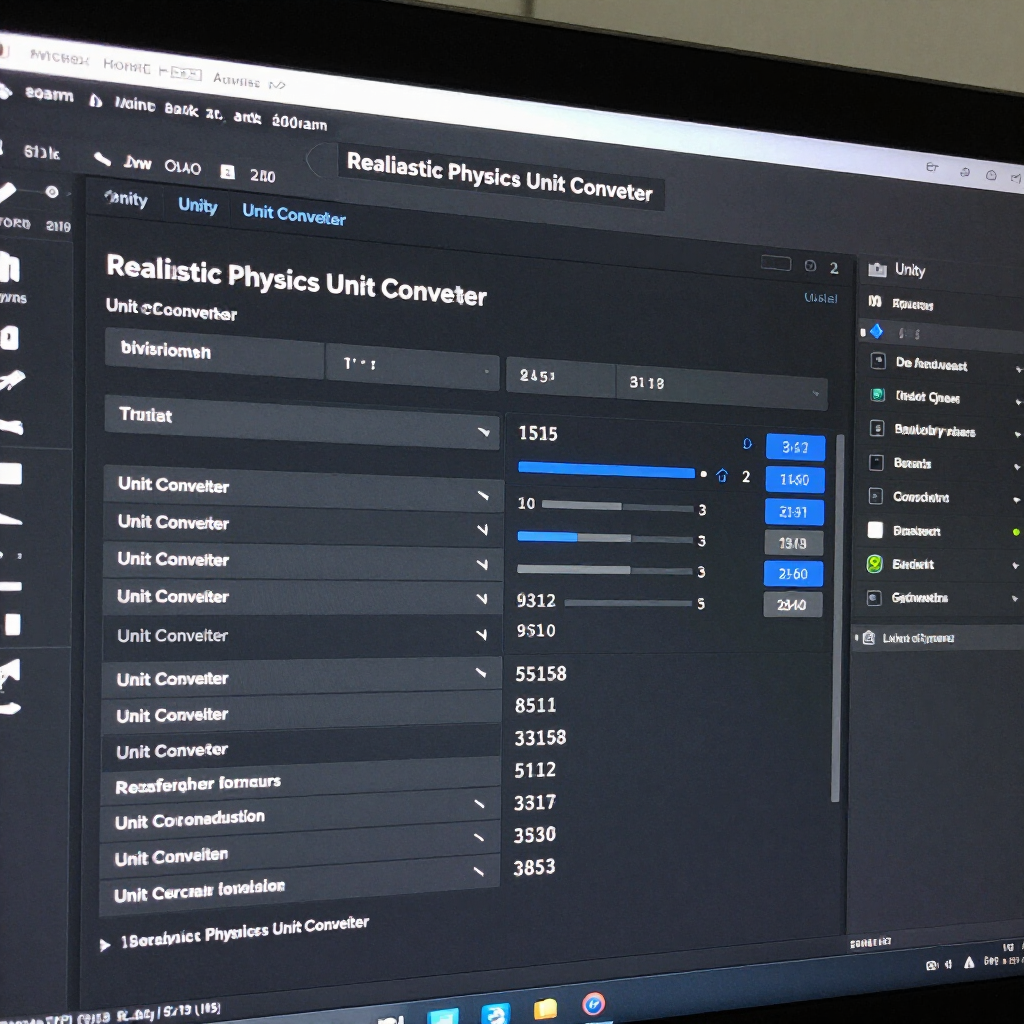Toggle the checkbox fifth in right panel list
The image size is (1024, 1024).
click(876, 496)
